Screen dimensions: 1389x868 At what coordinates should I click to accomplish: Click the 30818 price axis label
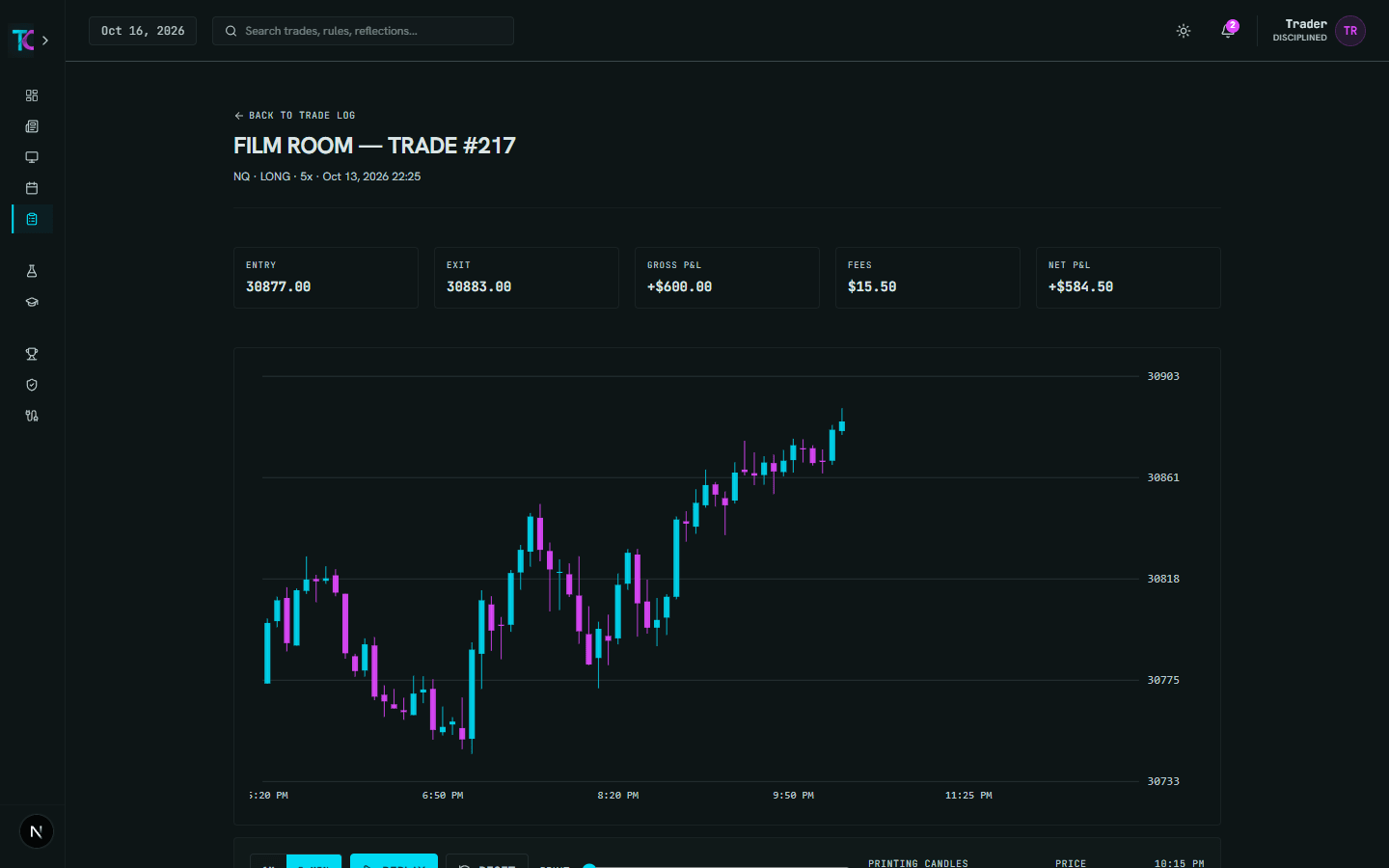1163,579
